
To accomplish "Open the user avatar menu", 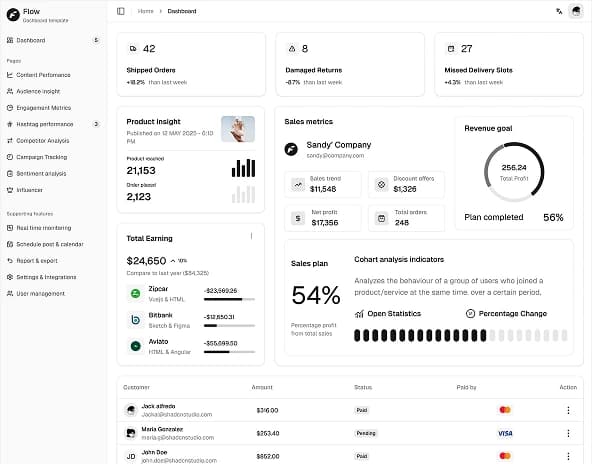I will pyautogui.click(x=576, y=11).
